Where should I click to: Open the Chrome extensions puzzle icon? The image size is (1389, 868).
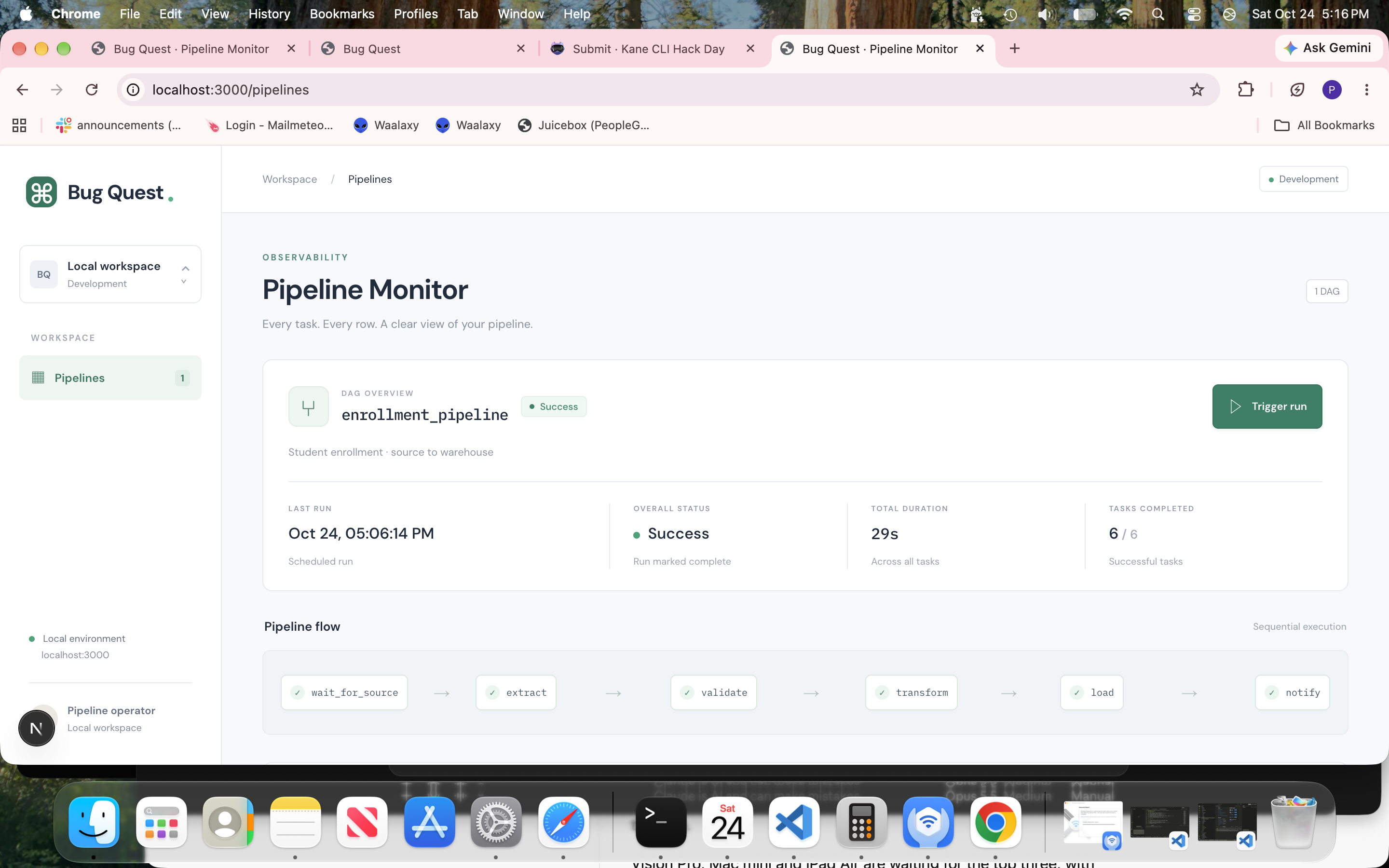1245,90
